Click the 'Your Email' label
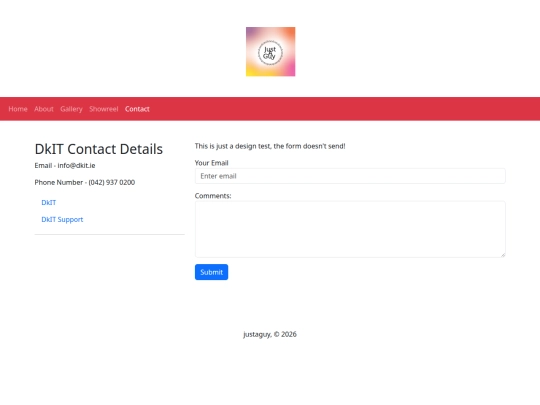The width and height of the screenshot is (540, 405). pos(211,163)
